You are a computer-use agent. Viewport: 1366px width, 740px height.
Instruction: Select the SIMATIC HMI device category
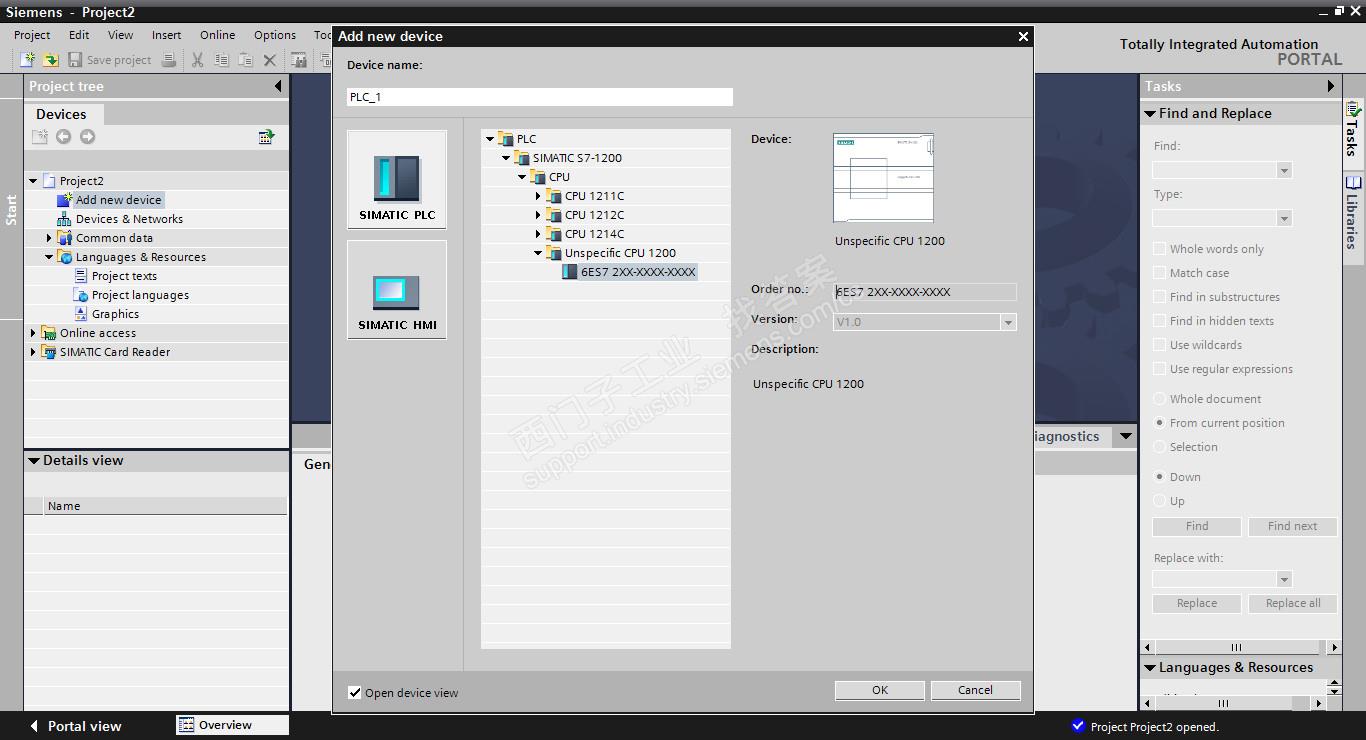click(x=397, y=290)
